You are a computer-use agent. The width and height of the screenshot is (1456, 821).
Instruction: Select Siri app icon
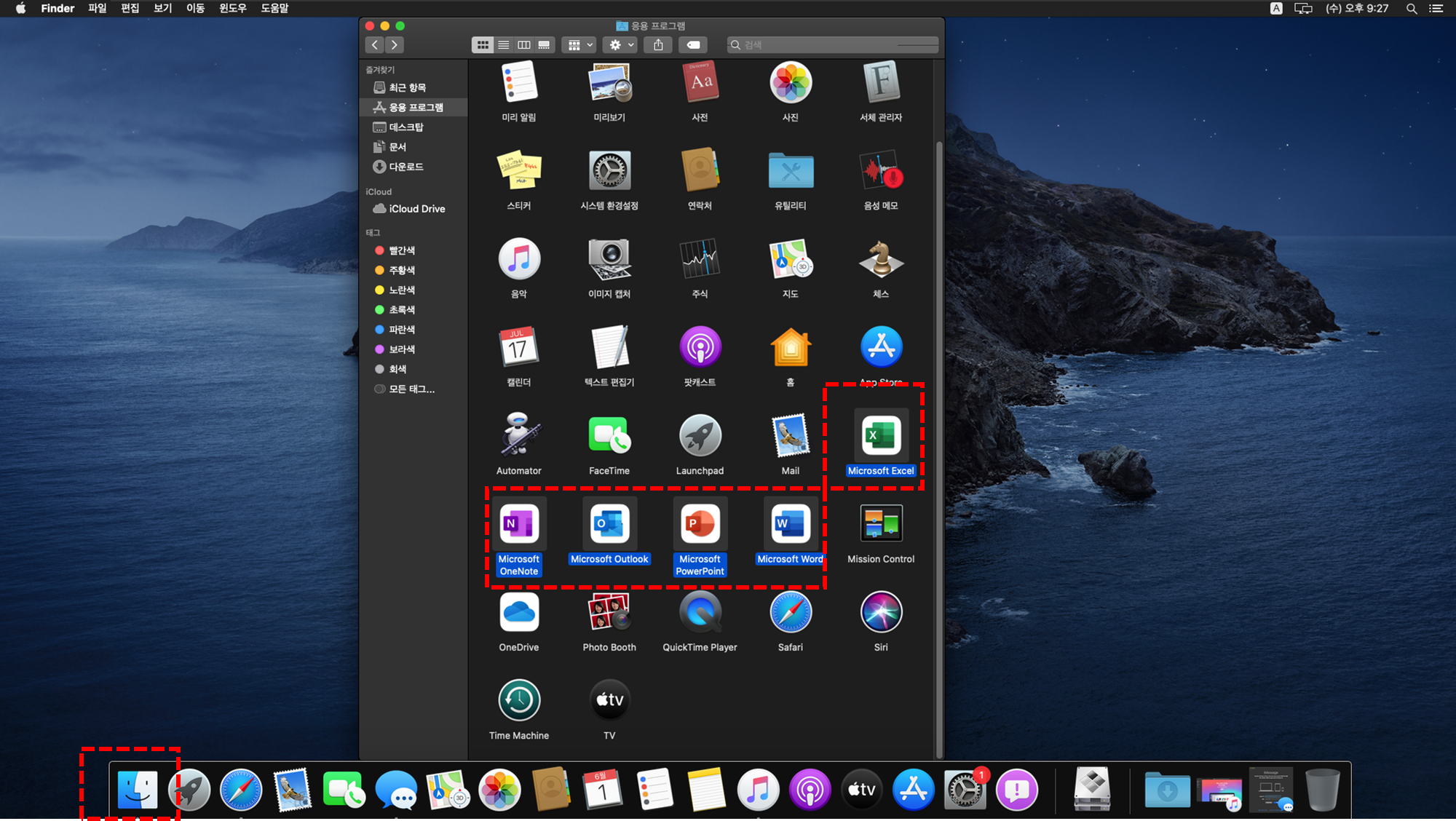881,612
